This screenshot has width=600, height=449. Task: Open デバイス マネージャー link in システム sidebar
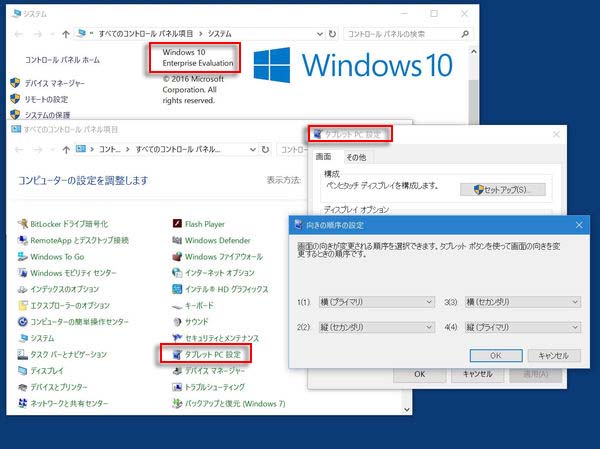pyautogui.click(x=55, y=83)
